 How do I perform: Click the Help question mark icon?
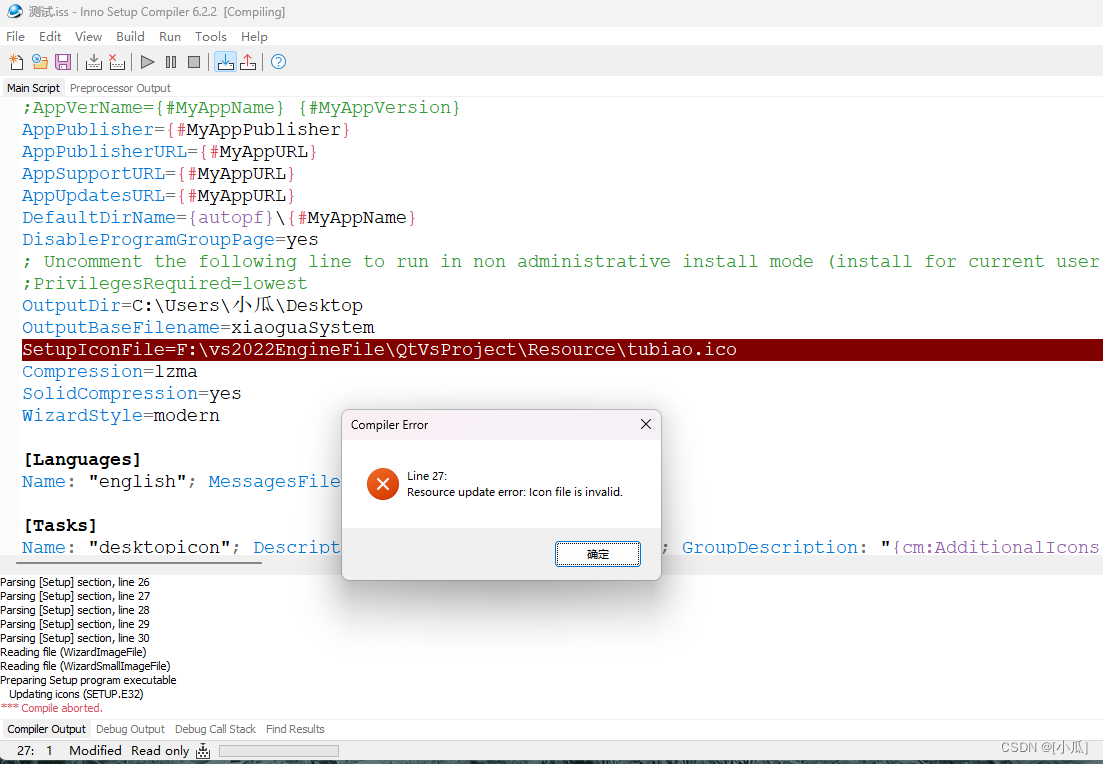click(x=279, y=62)
